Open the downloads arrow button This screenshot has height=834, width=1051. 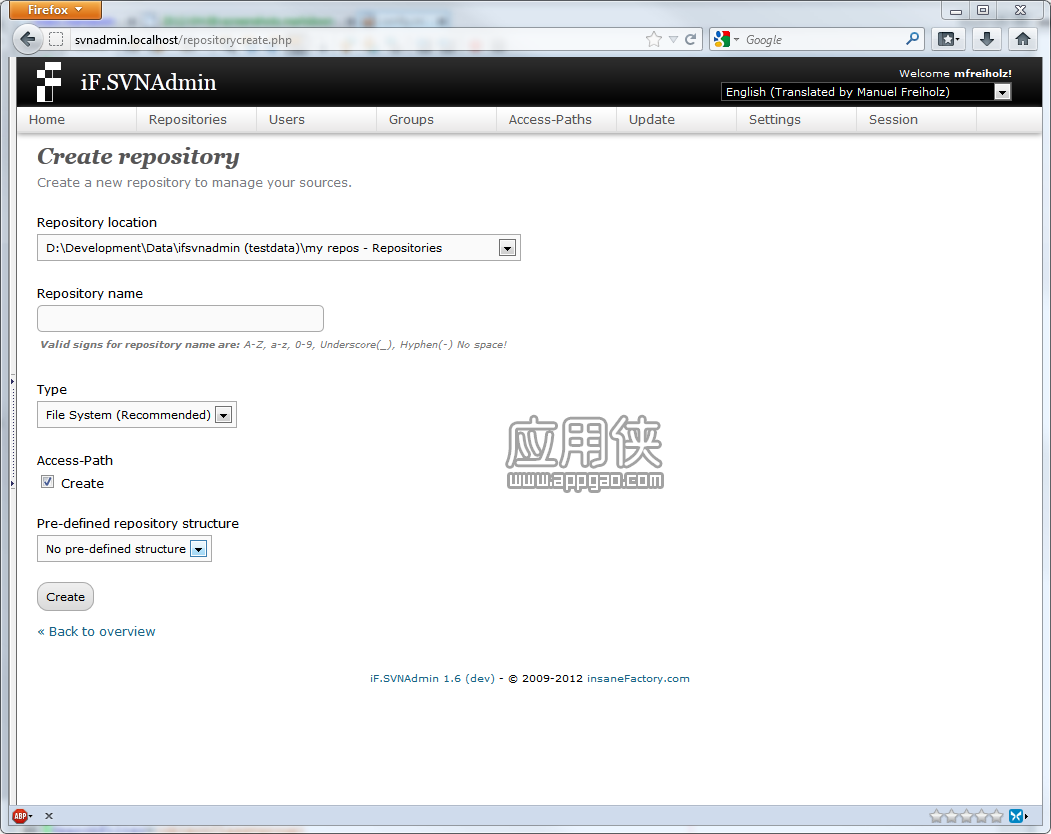[986, 40]
